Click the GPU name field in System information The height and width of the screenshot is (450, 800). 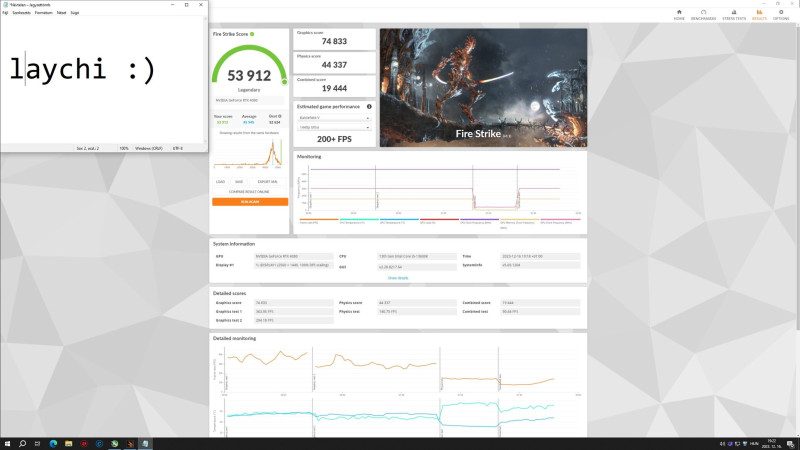293,257
